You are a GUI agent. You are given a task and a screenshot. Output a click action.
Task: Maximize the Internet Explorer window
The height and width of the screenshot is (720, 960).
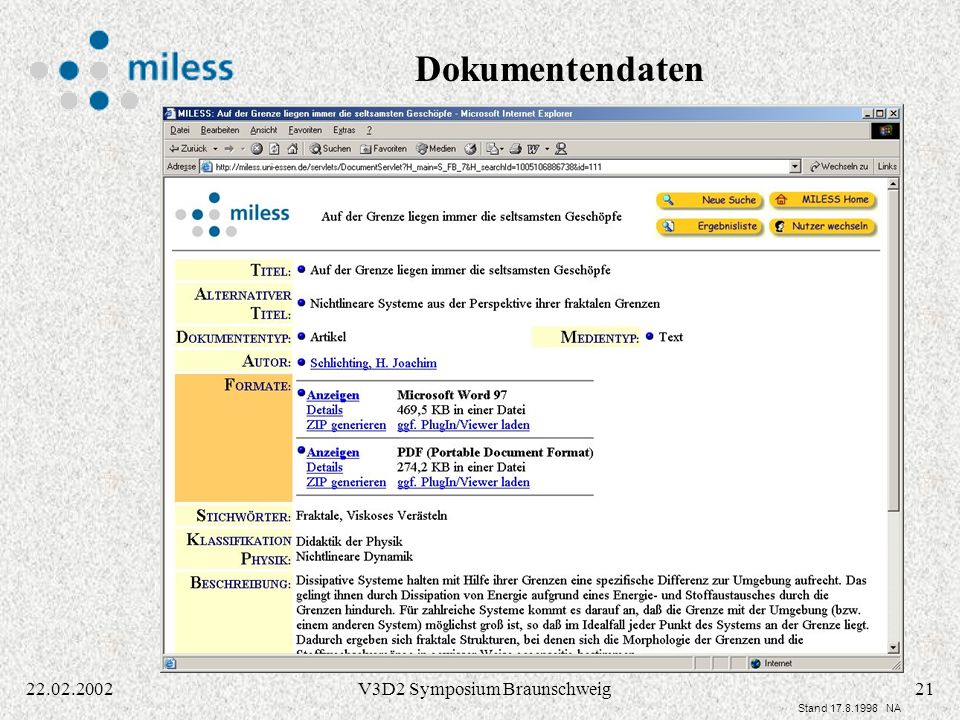(x=880, y=113)
